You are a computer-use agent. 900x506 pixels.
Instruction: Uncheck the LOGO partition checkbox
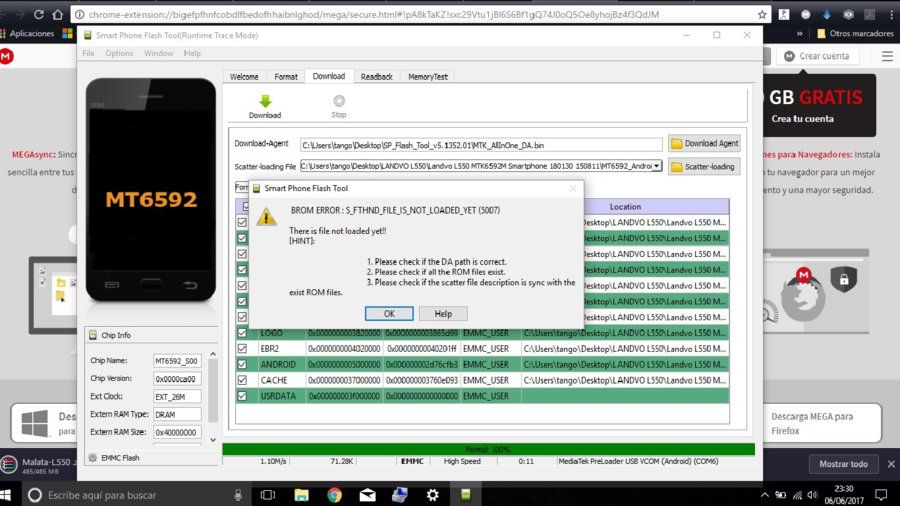[242, 333]
